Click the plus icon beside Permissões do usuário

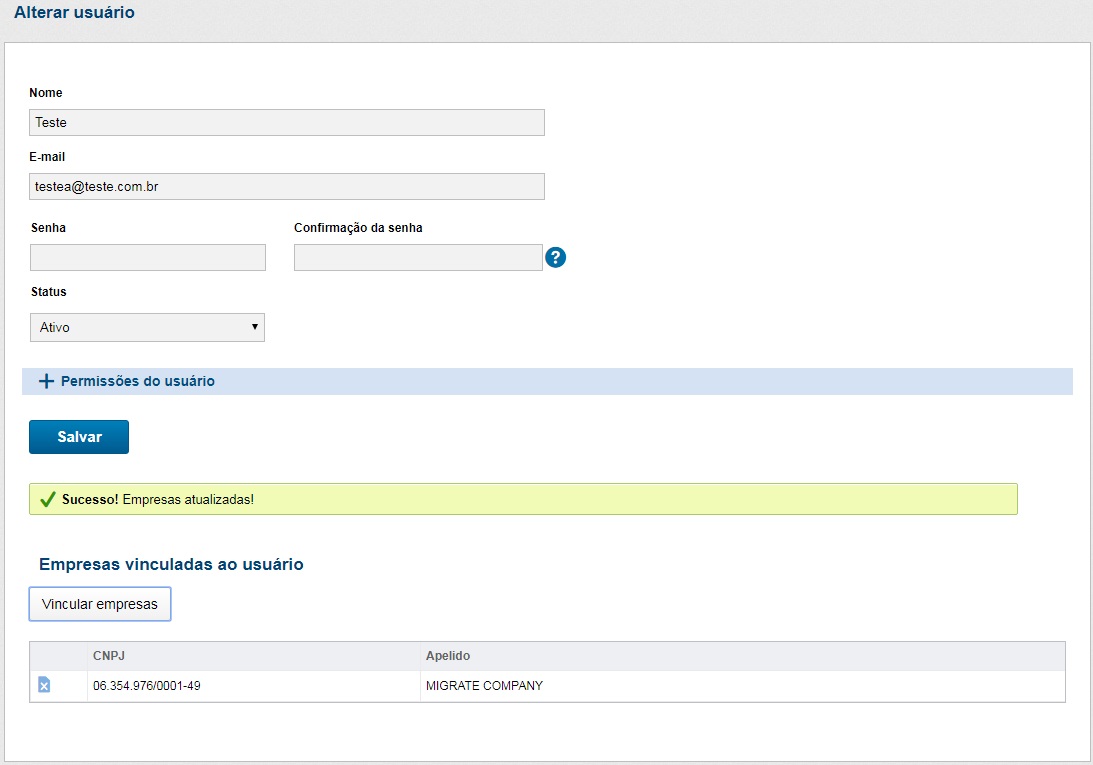click(x=46, y=381)
